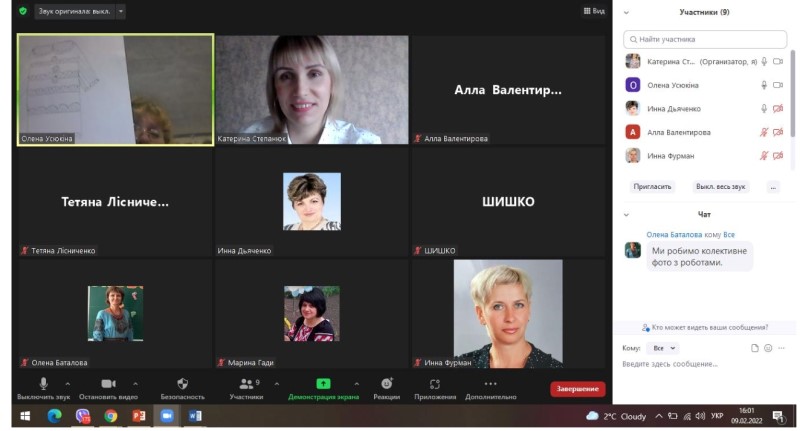Viewport: 800px width, 431px height.
Task: Toggle Звук оригинала original sound setting
Action: point(72,11)
